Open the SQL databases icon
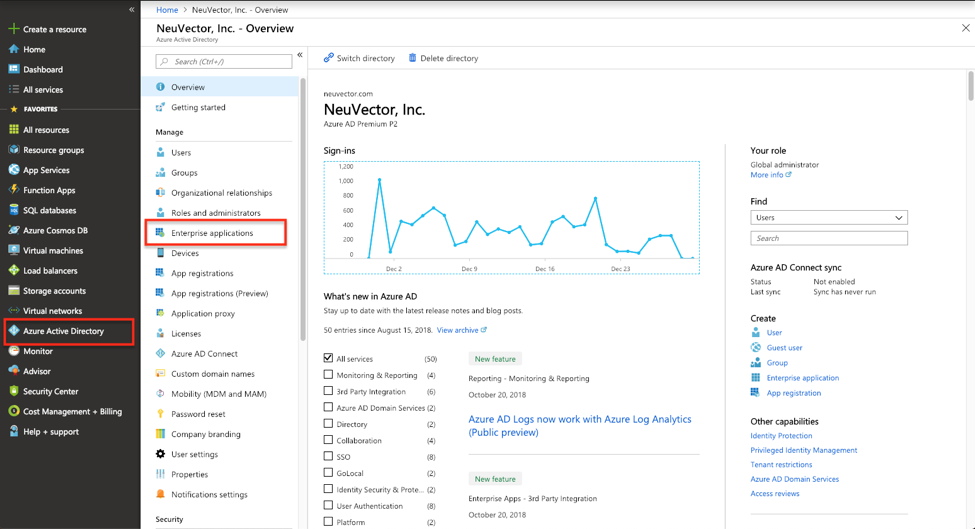Viewport: 975px width, 529px height. click(14, 210)
